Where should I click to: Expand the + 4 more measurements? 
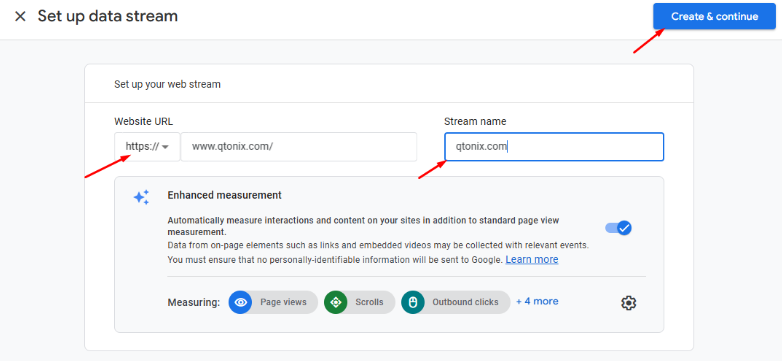point(537,301)
